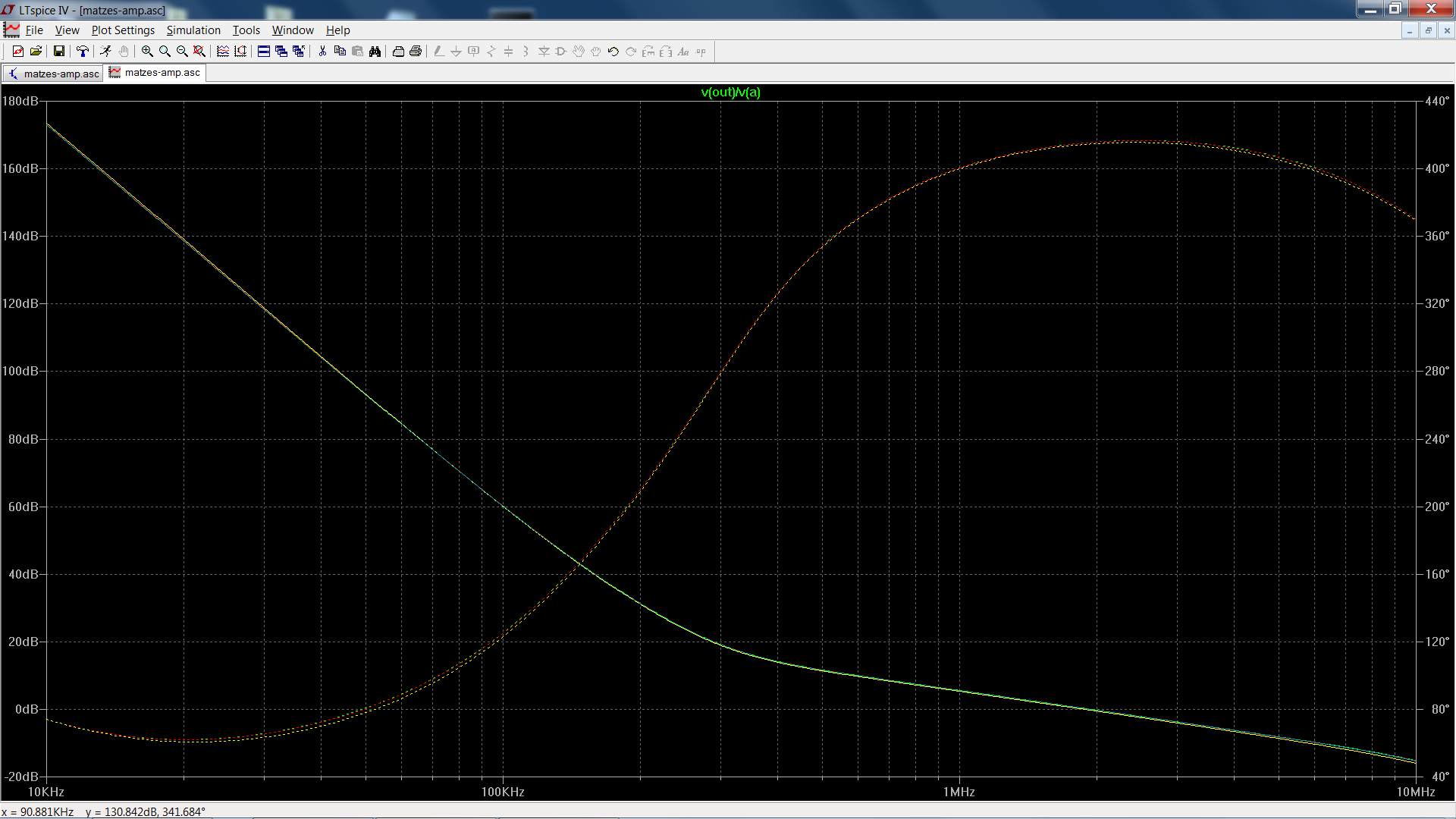Click the Print printer icon
This screenshot has width=1456, height=819.
[x=416, y=52]
